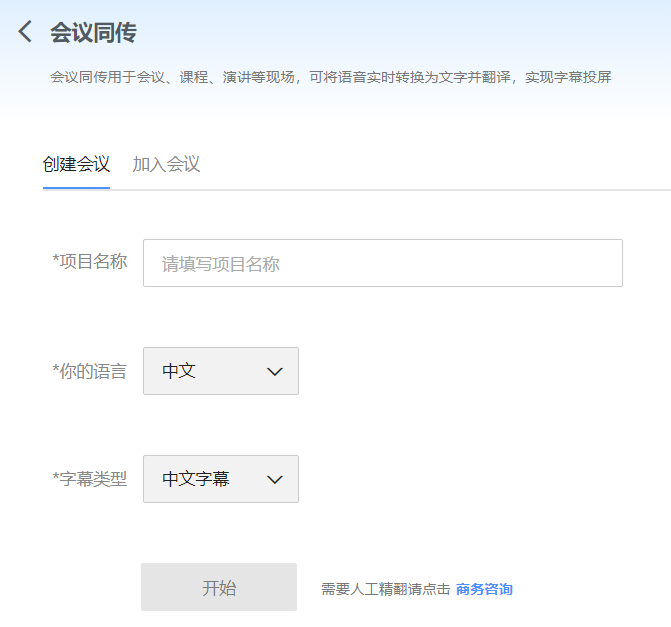
Task: Click the asterisk before 项目名称
Action: [x=56, y=261]
